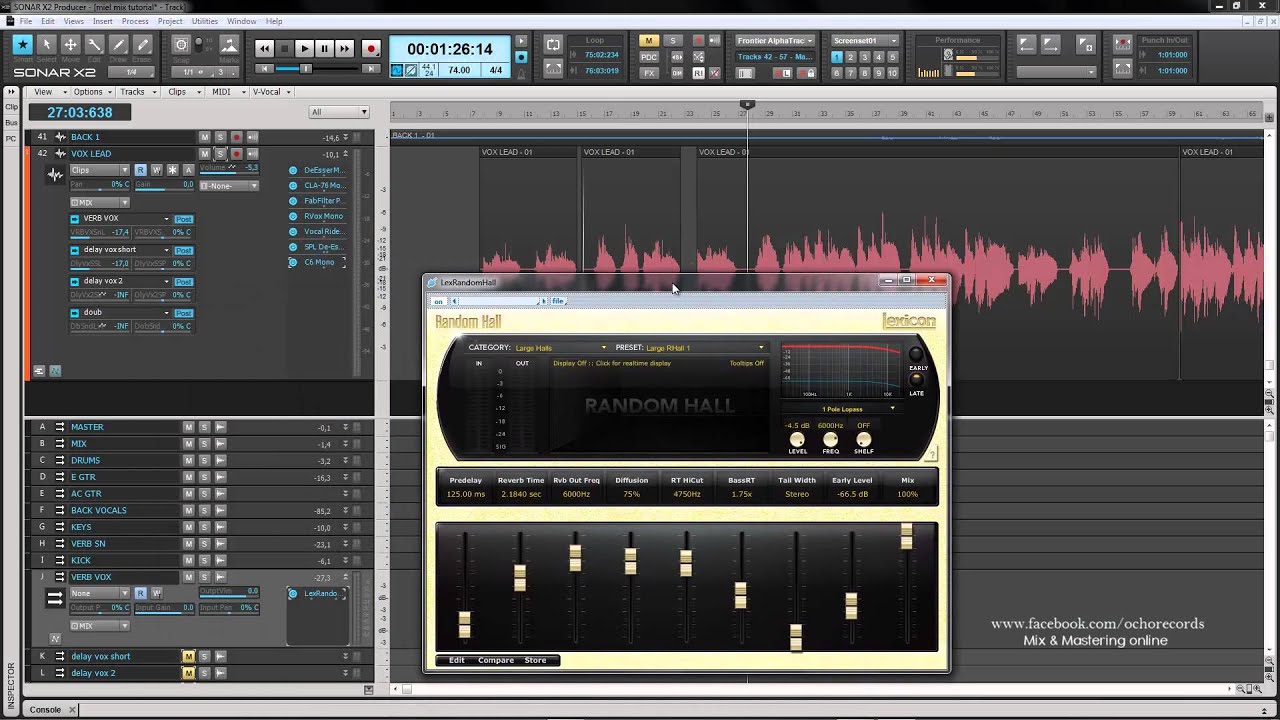This screenshot has height=720, width=1280.
Task: Toggle the PDC override button
Action: tap(649, 57)
